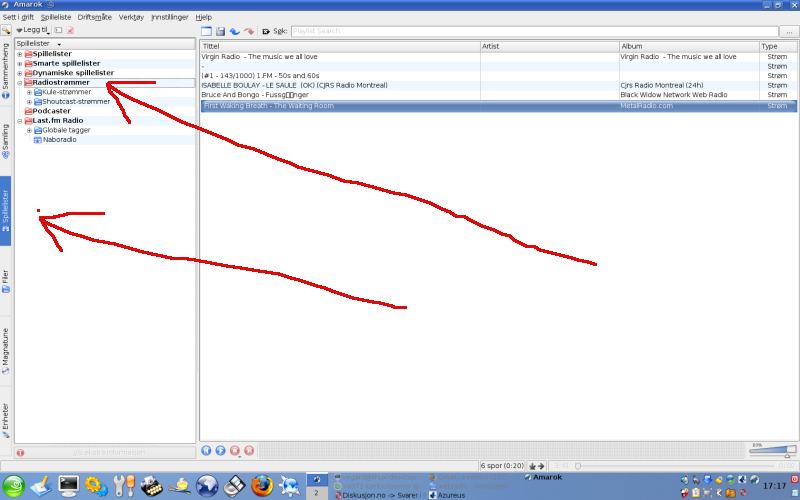
Task: Open the Innstillinger menu
Action: (x=170, y=17)
